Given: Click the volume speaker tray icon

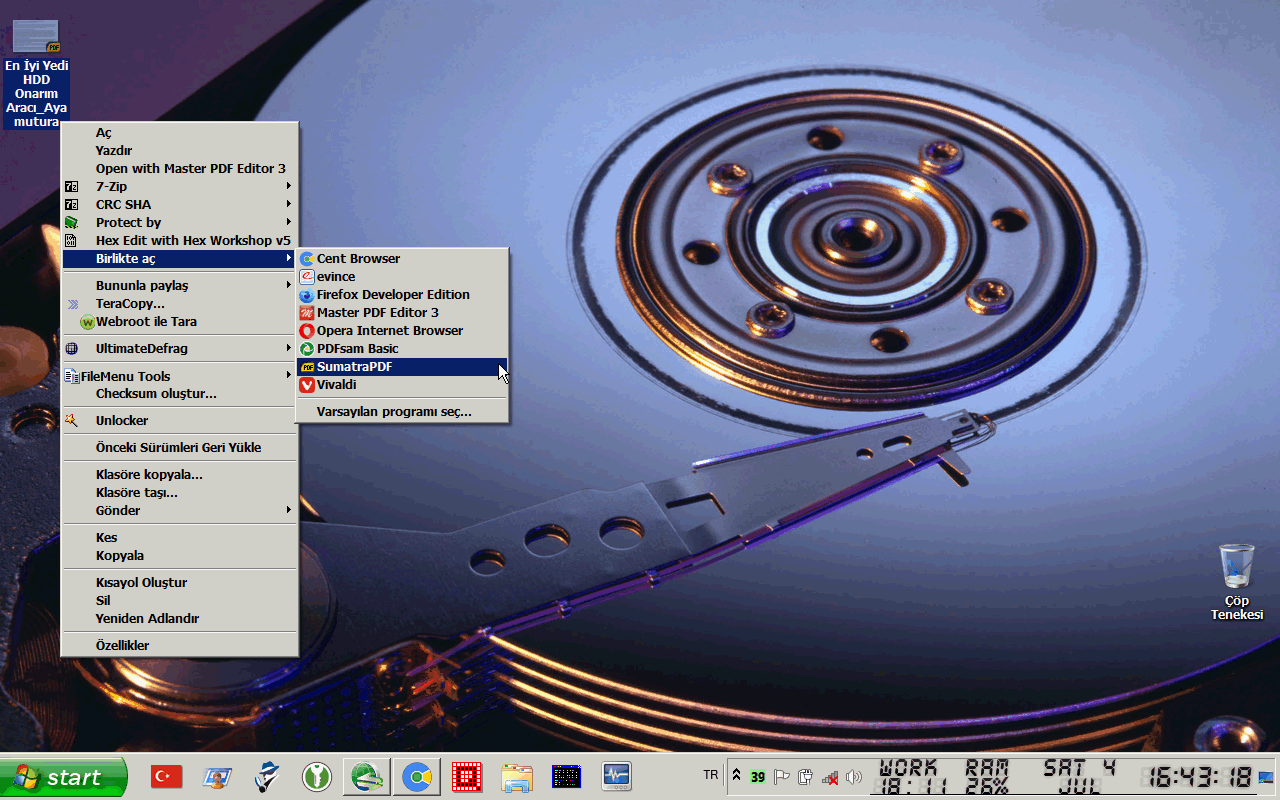Looking at the screenshot, I should pyautogui.click(x=853, y=777).
